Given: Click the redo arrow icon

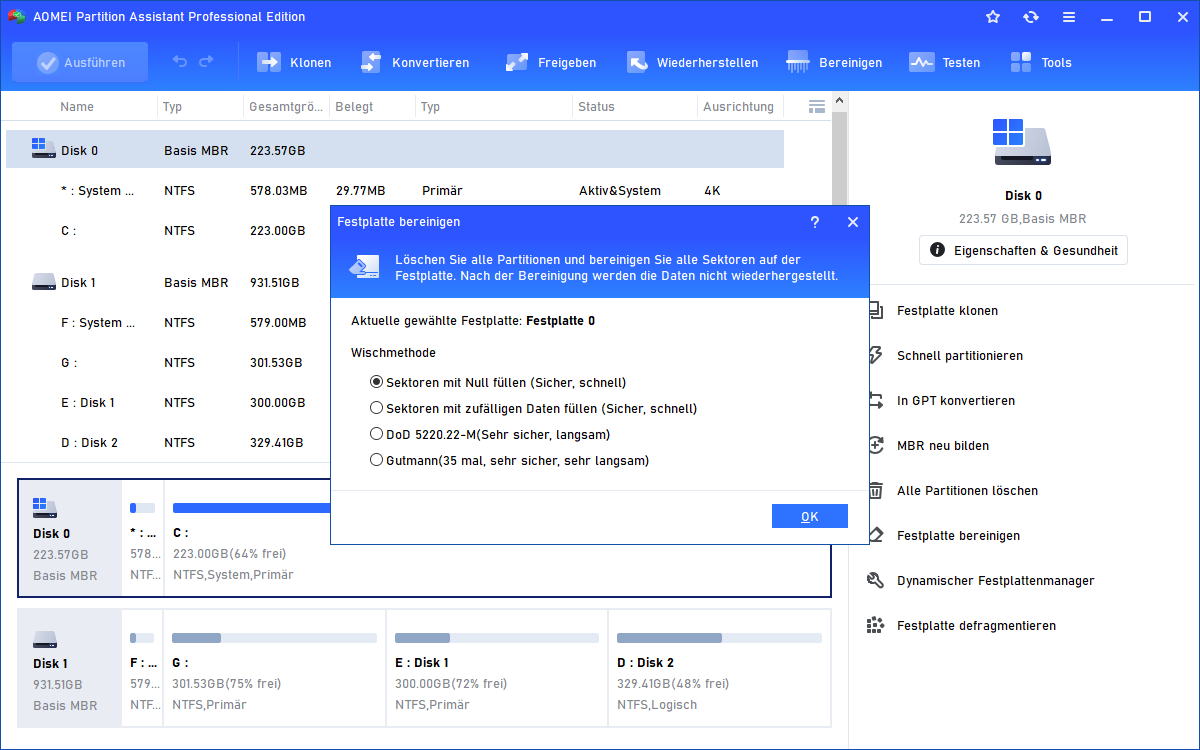Looking at the screenshot, I should 206,62.
